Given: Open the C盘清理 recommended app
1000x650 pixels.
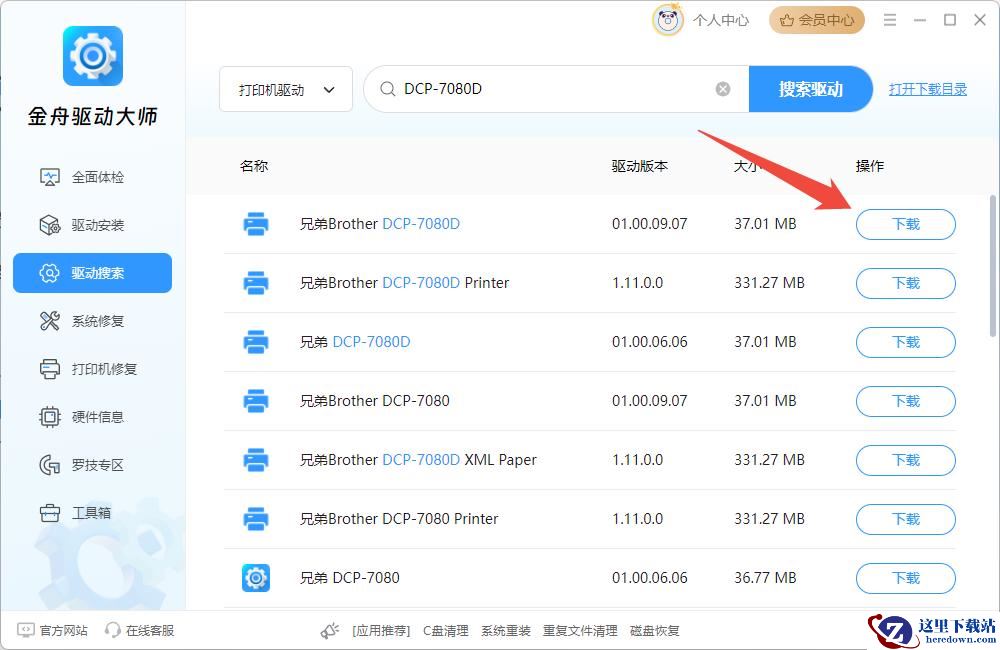Looking at the screenshot, I should click(446, 631).
